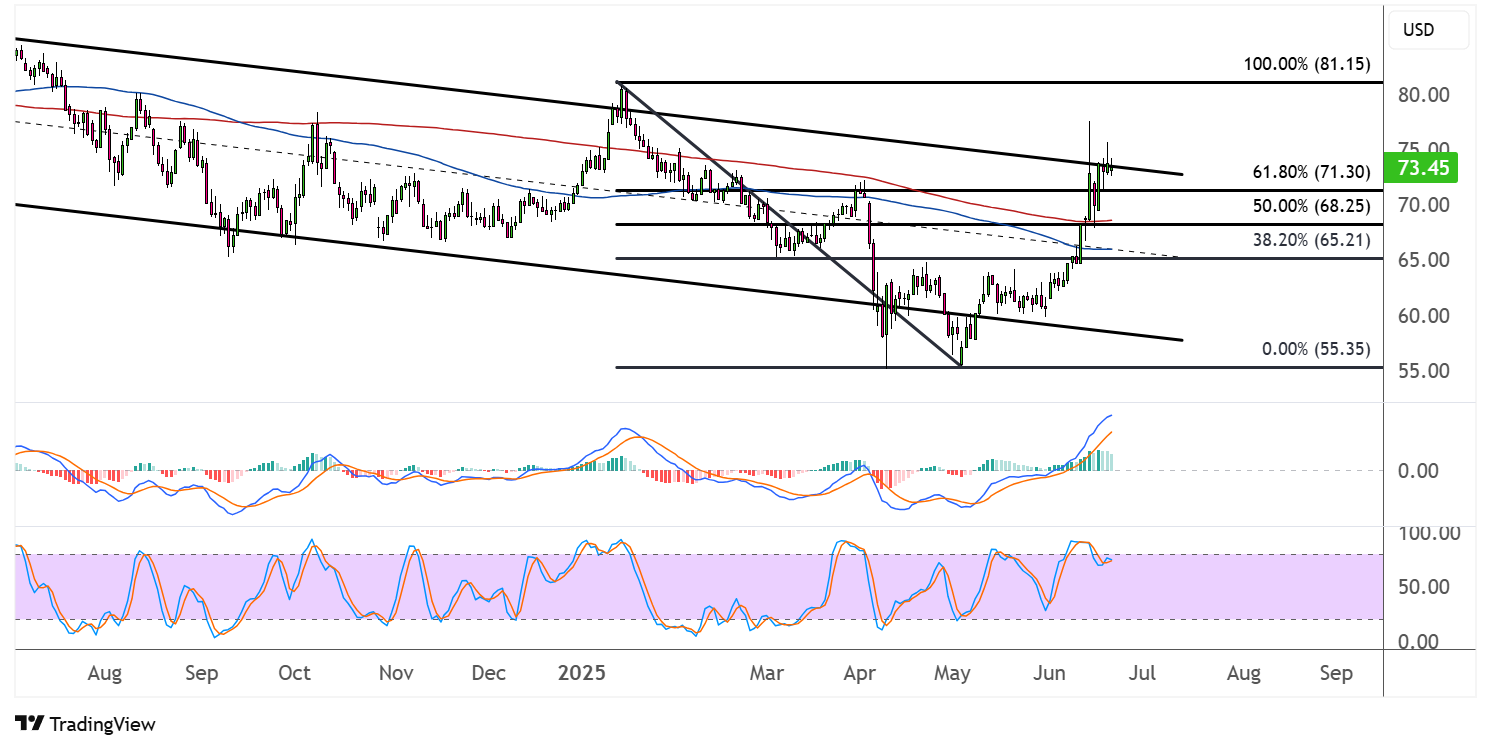Click the 55.00 price axis value
1491x750 pixels.
pos(1424,371)
